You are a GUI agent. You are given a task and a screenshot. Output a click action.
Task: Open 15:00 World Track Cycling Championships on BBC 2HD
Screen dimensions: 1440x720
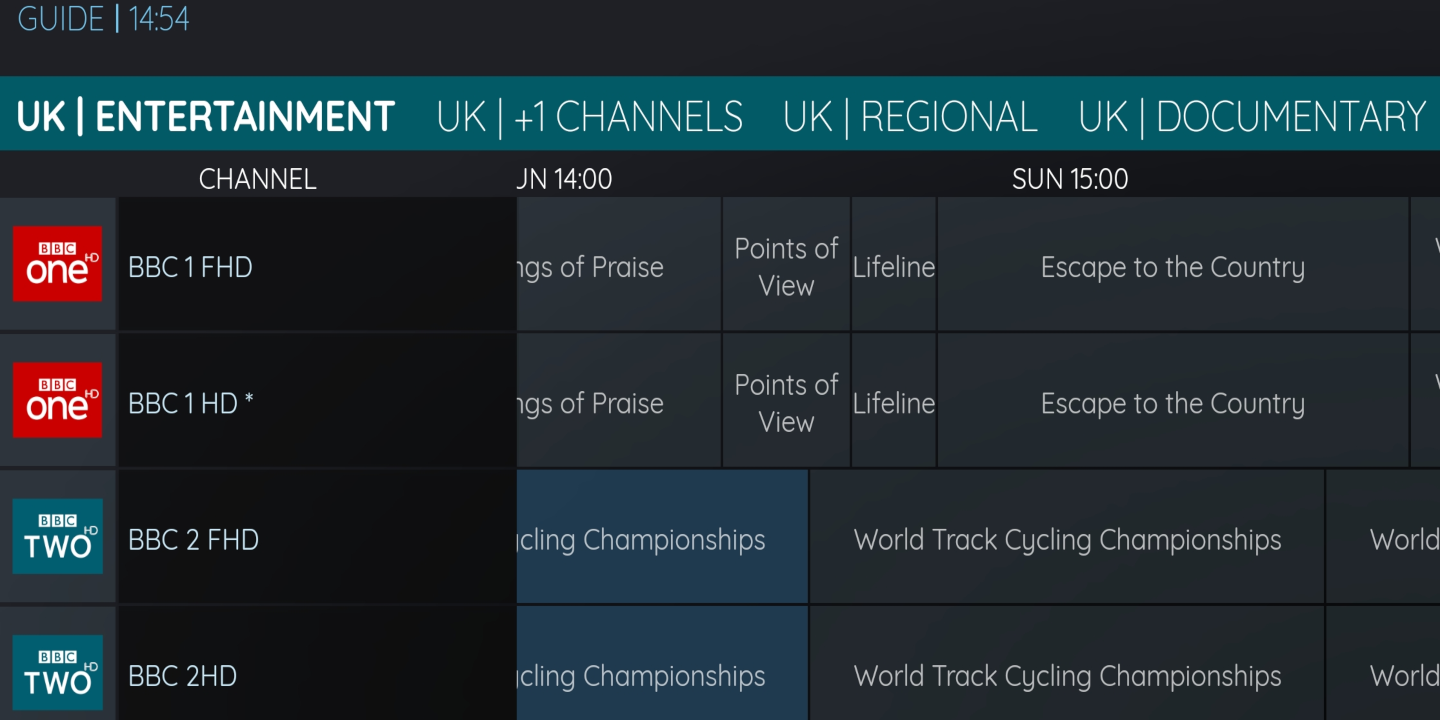(x=1067, y=672)
